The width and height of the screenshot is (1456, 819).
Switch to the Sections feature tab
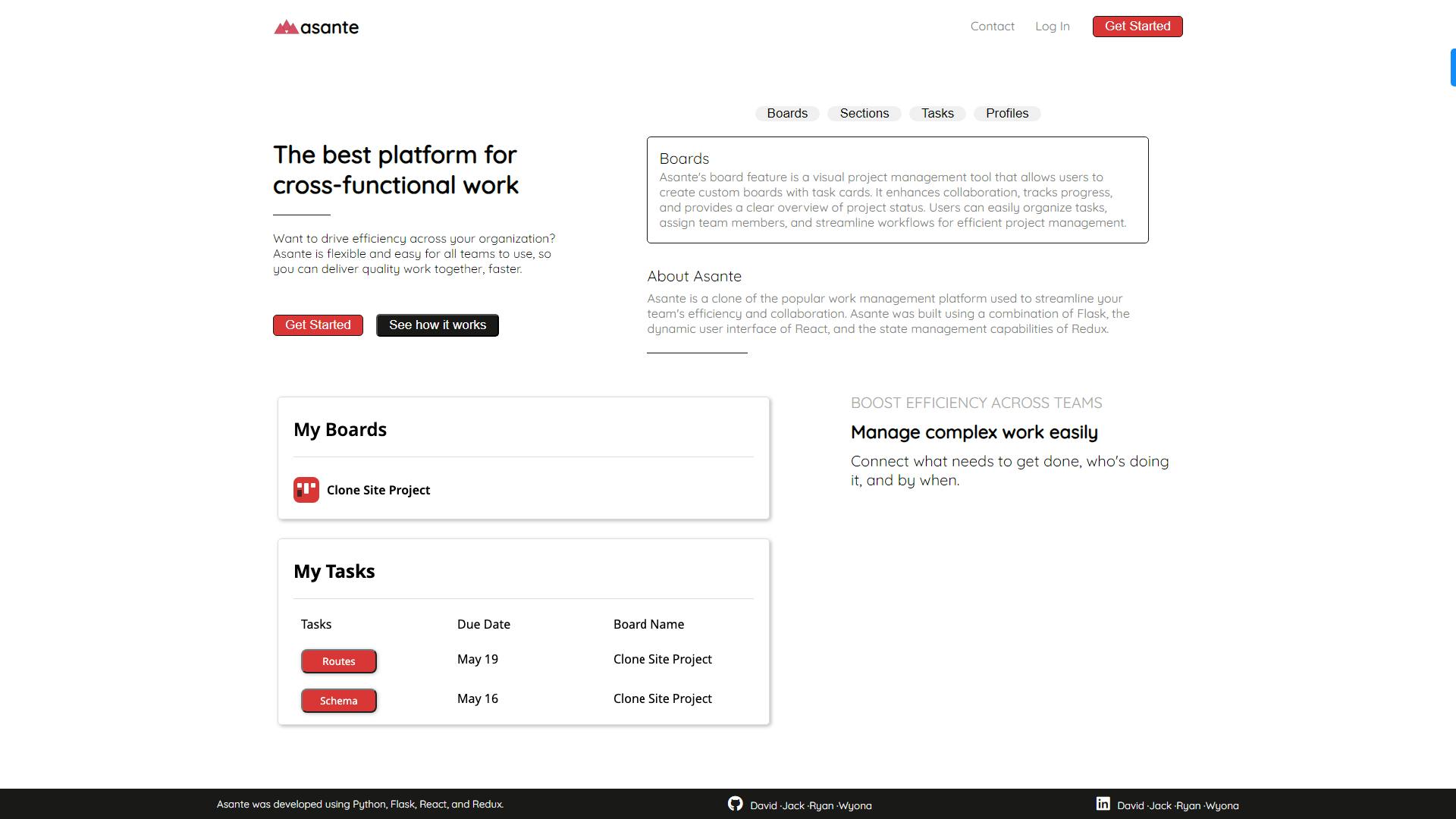(x=864, y=114)
